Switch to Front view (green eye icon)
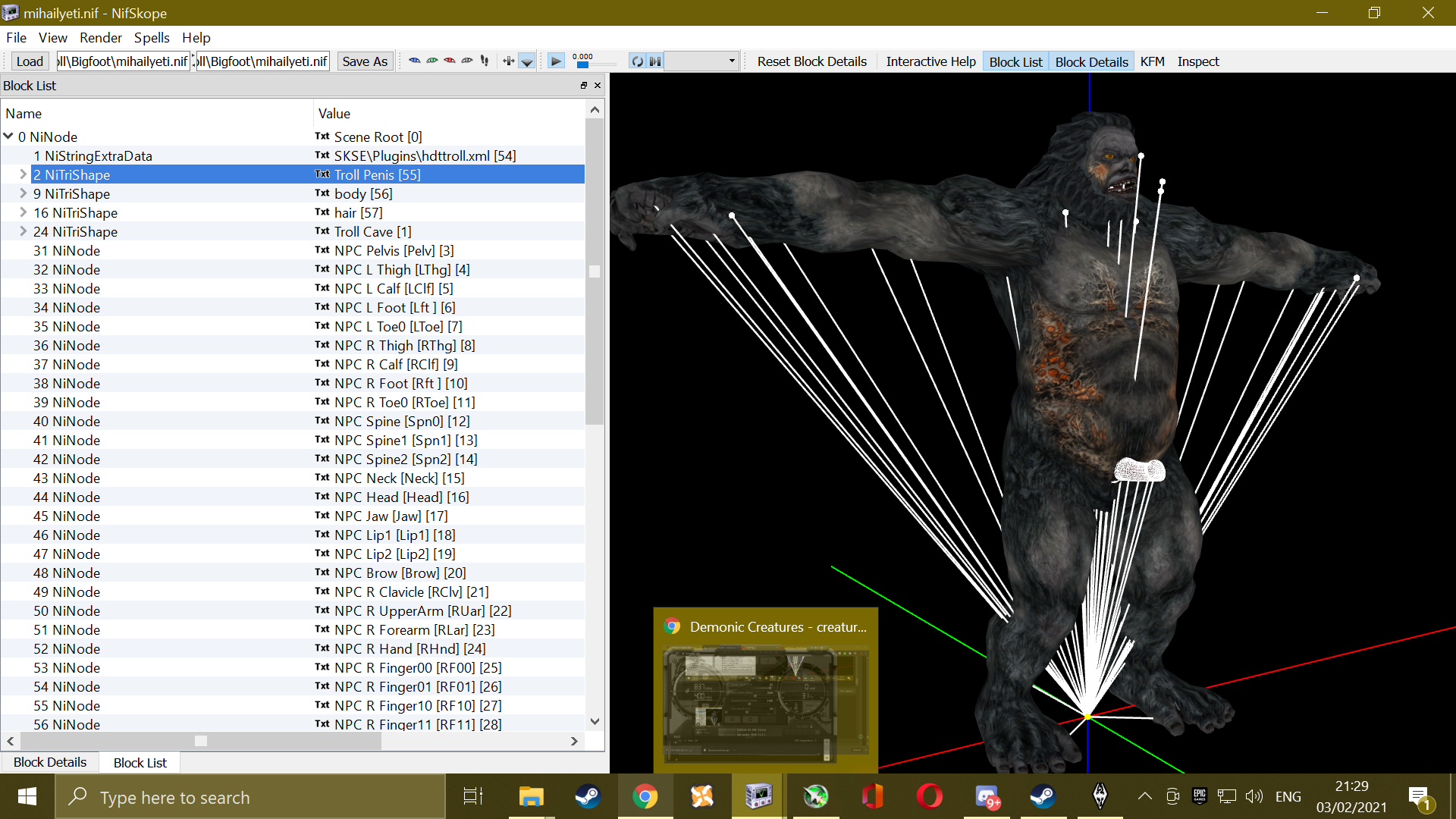This screenshot has height=819, width=1456. click(432, 61)
